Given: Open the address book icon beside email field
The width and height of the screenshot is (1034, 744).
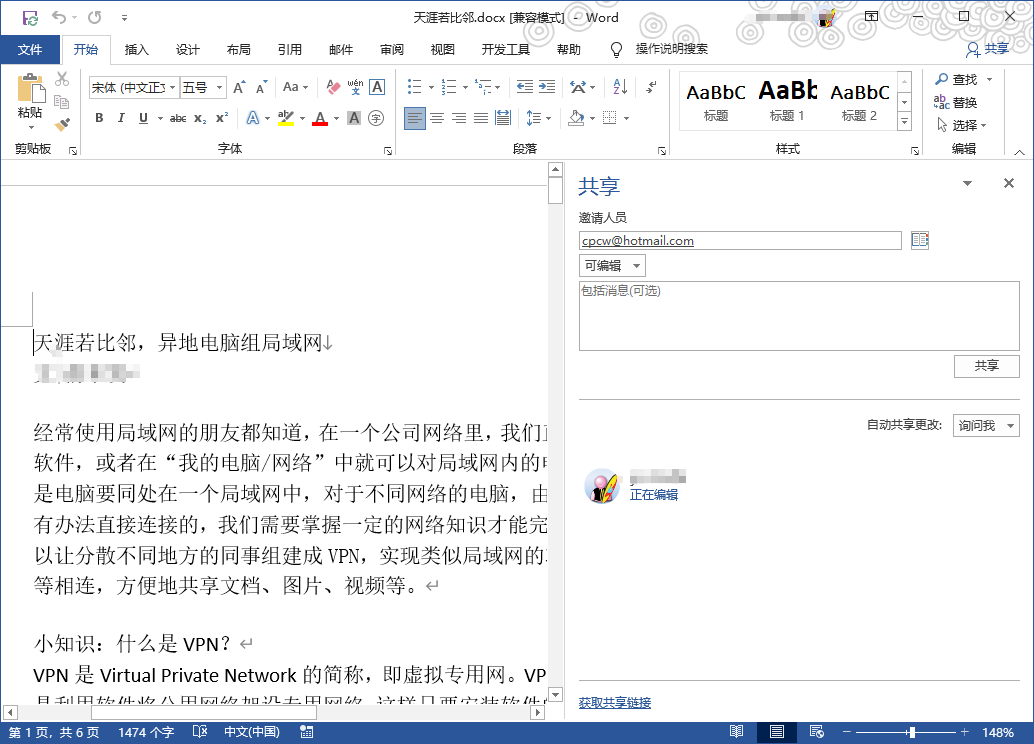Looking at the screenshot, I should (x=920, y=240).
